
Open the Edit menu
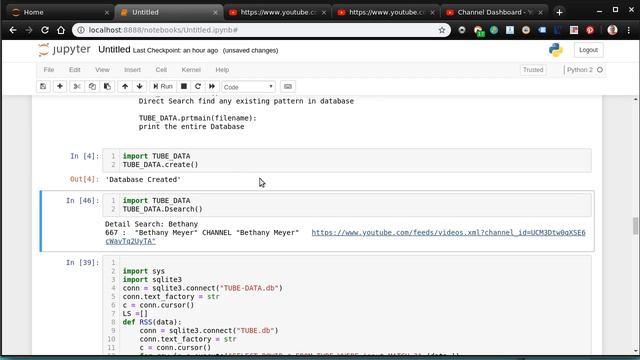75,70
